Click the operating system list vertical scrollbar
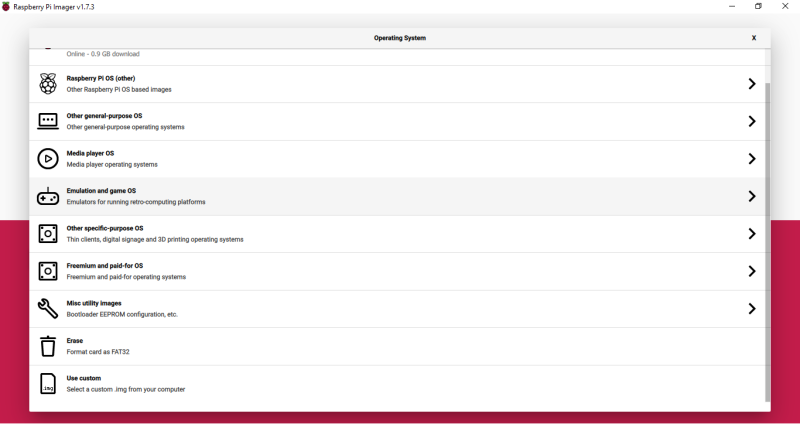Viewport: 800px width, 424px height. pyautogui.click(x=768, y=240)
